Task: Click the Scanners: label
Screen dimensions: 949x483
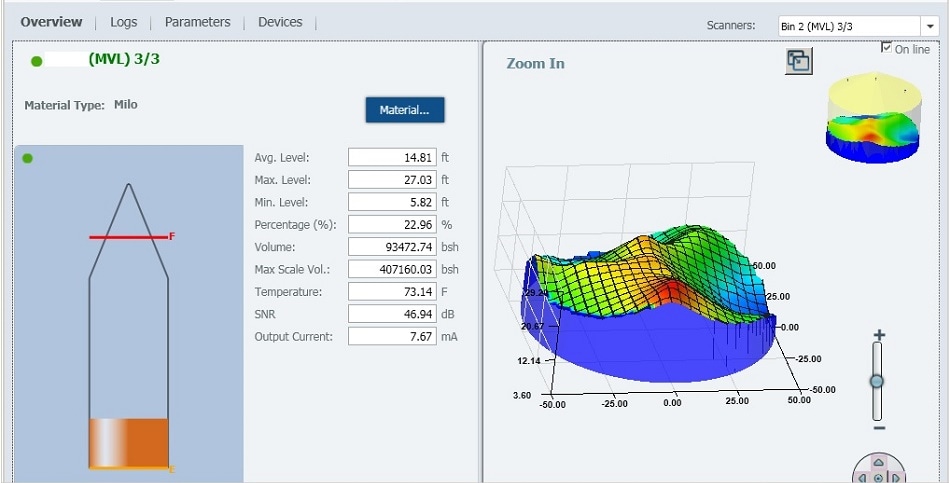Action: tap(731, 25)
